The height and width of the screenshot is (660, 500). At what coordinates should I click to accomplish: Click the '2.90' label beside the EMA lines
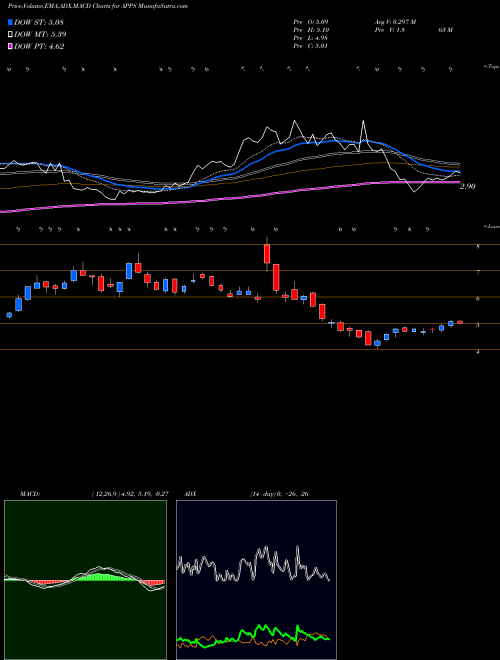click(468, 186)
